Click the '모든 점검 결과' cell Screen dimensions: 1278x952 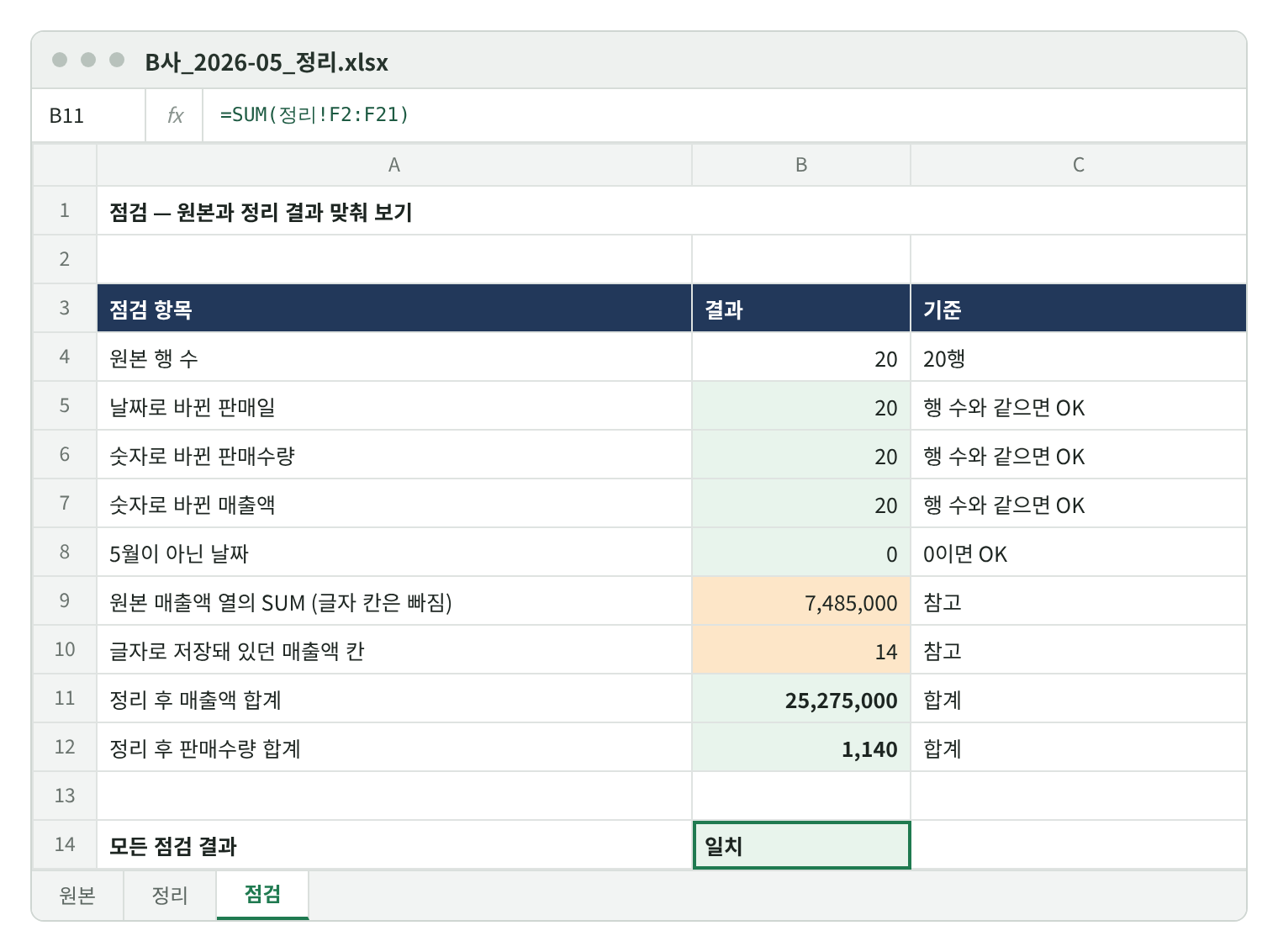point(394,845)
